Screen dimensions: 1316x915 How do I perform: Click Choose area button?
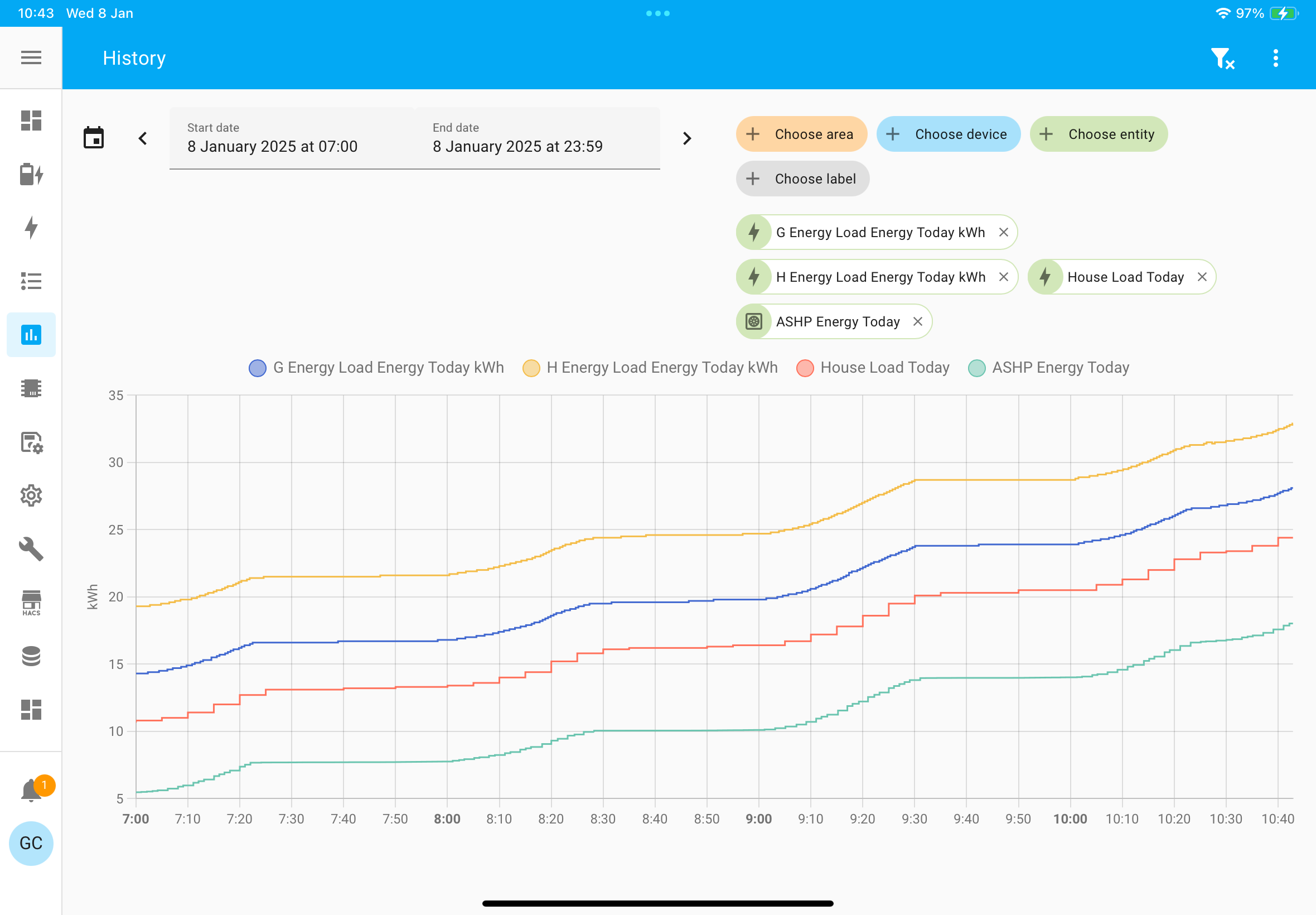pyautogui.click(x=801, y=134)
